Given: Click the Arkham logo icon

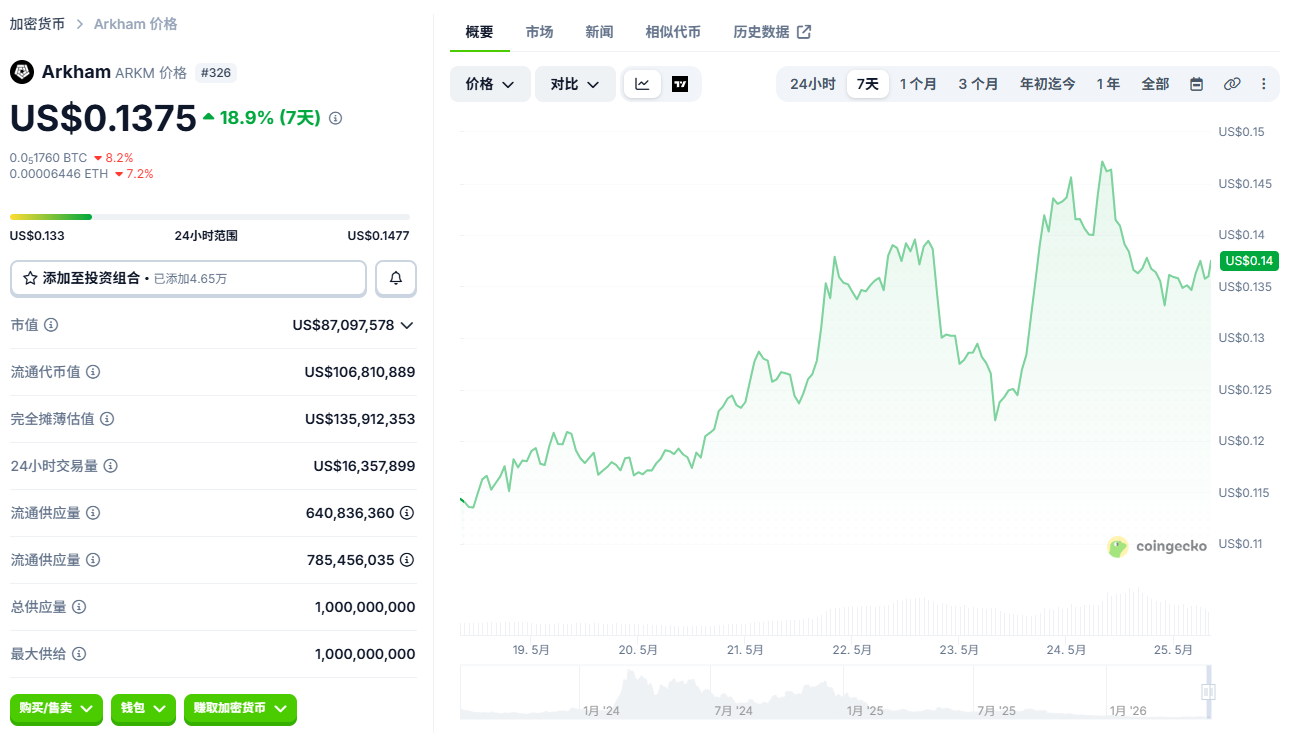Looking at the screenshot, I should pyautogui.click(x=22, y=72).
